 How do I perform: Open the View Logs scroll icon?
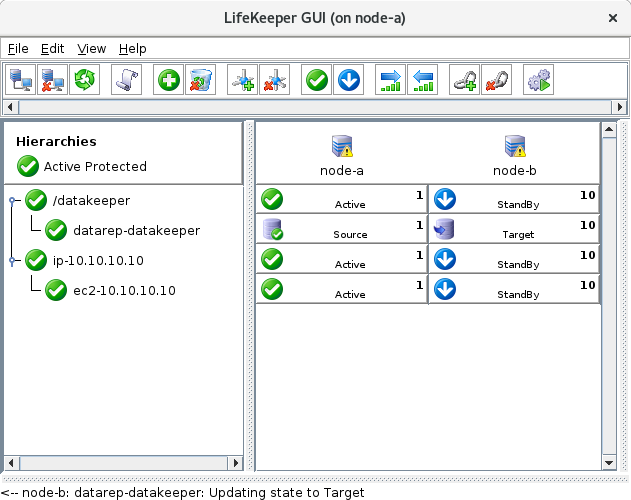(126, 80)
